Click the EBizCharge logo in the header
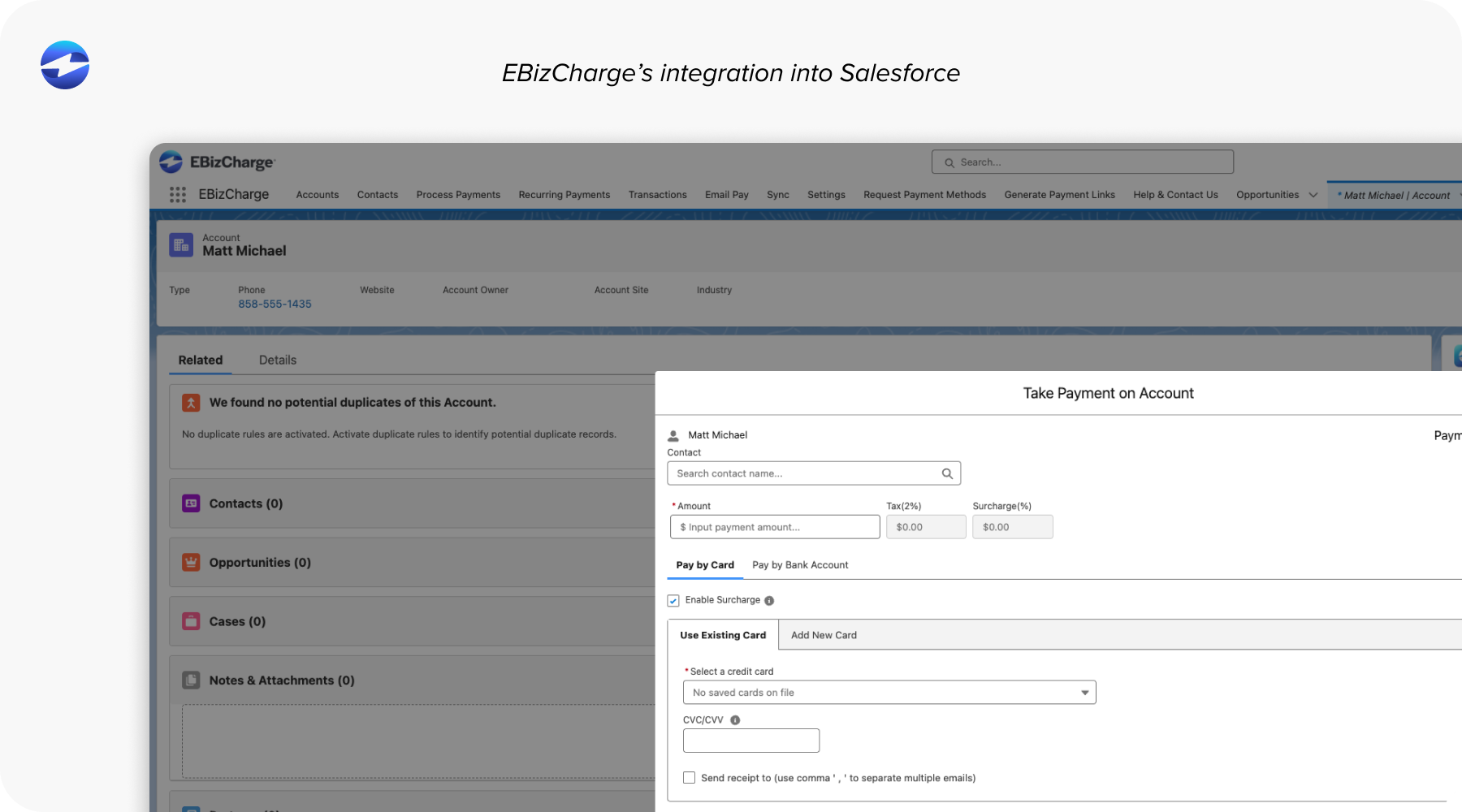This screenshot has width=1462, height=812. click(x=170, y=162)
